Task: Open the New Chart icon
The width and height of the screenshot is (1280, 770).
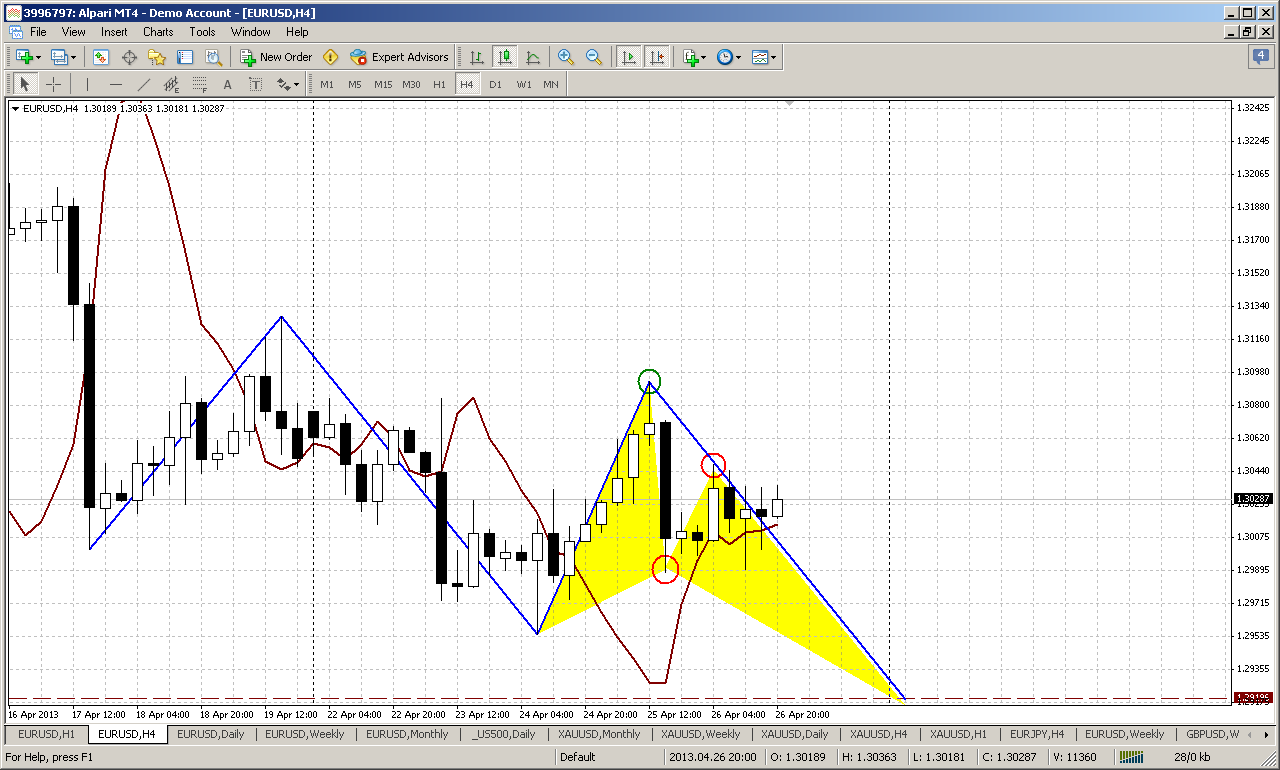Action: [23, 57]
